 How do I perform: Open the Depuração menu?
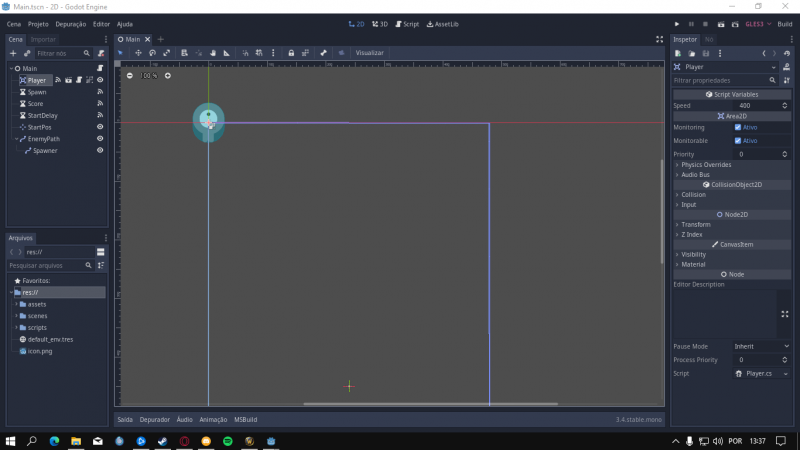(x=71, y=23)
